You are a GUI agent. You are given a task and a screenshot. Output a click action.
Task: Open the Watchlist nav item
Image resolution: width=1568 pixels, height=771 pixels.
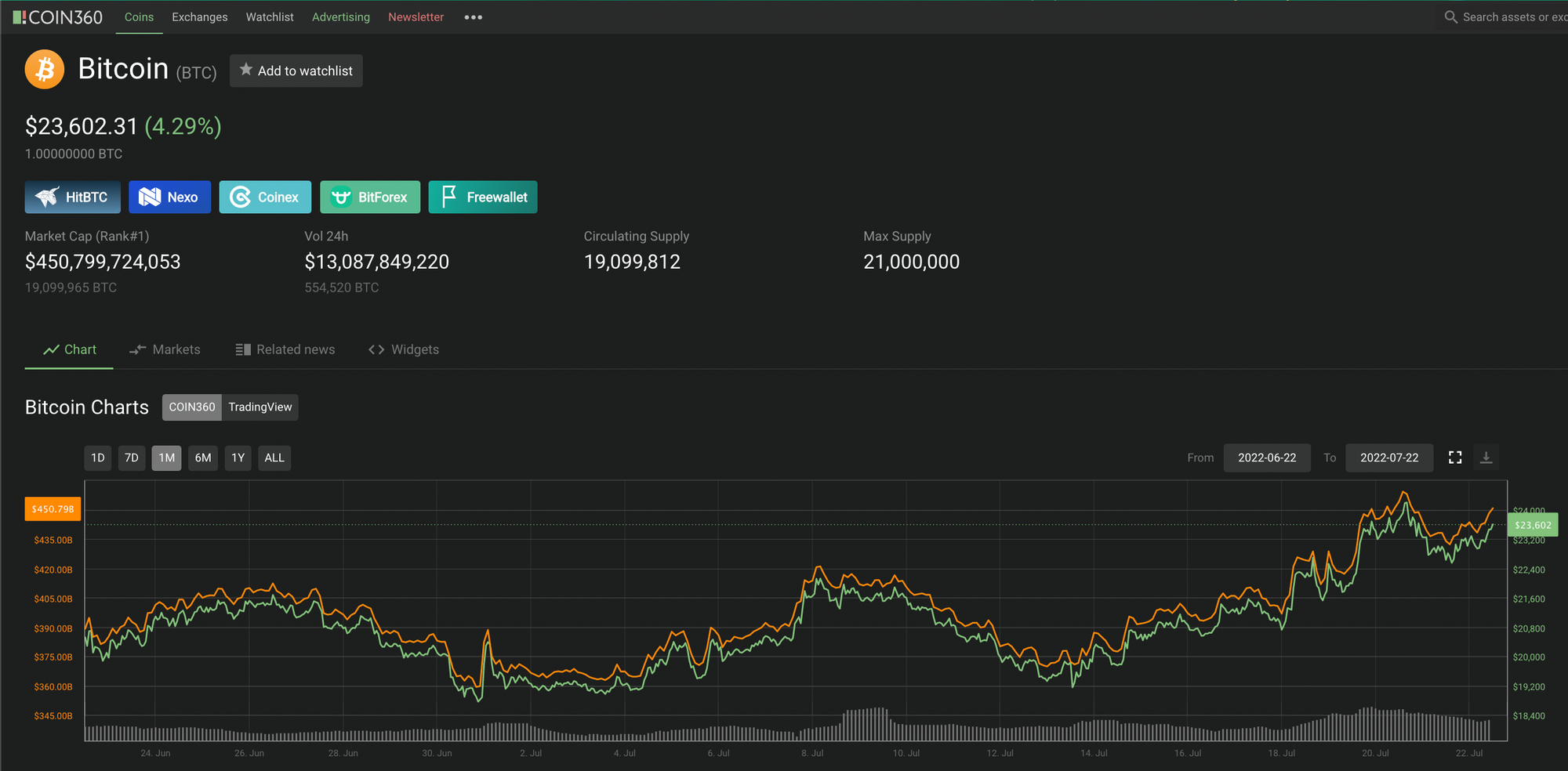click(270, 17)
